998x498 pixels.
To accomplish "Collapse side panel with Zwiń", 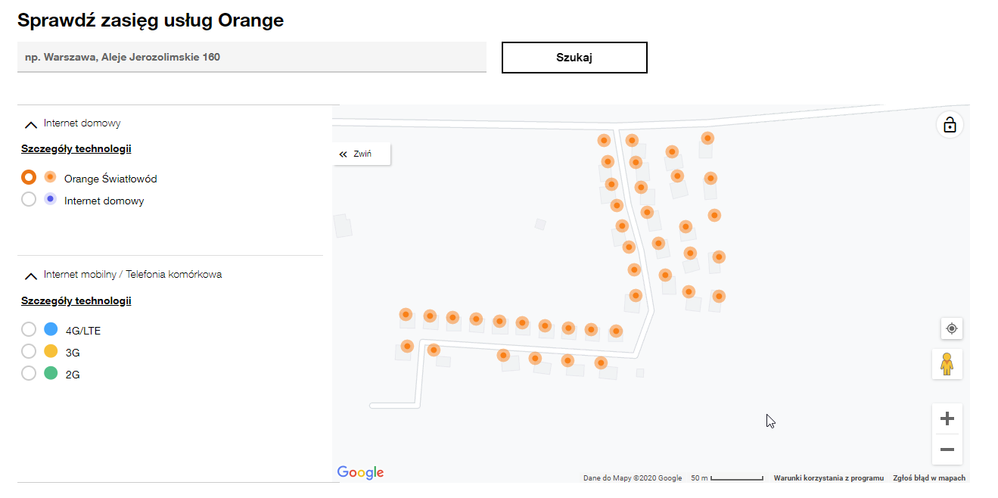I will click(x=356, y=154).
